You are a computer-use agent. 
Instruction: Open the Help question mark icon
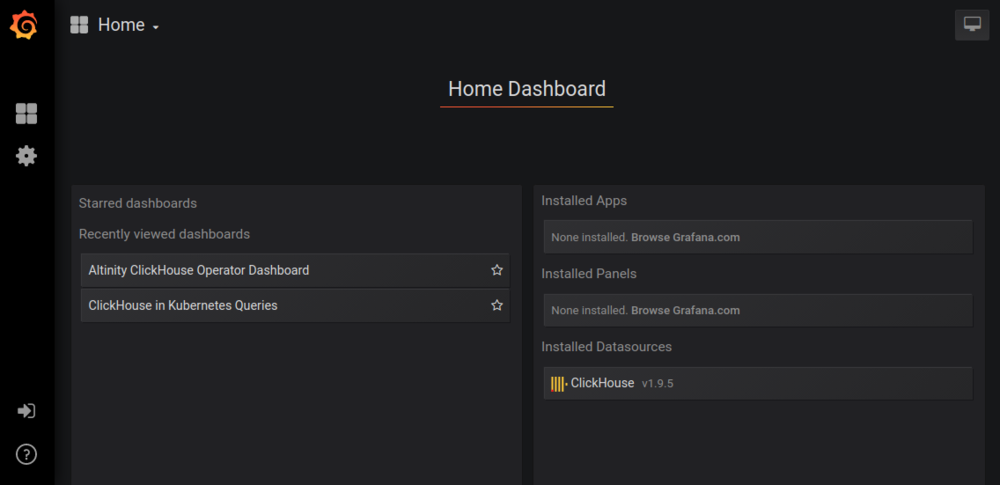pos(26,455)
